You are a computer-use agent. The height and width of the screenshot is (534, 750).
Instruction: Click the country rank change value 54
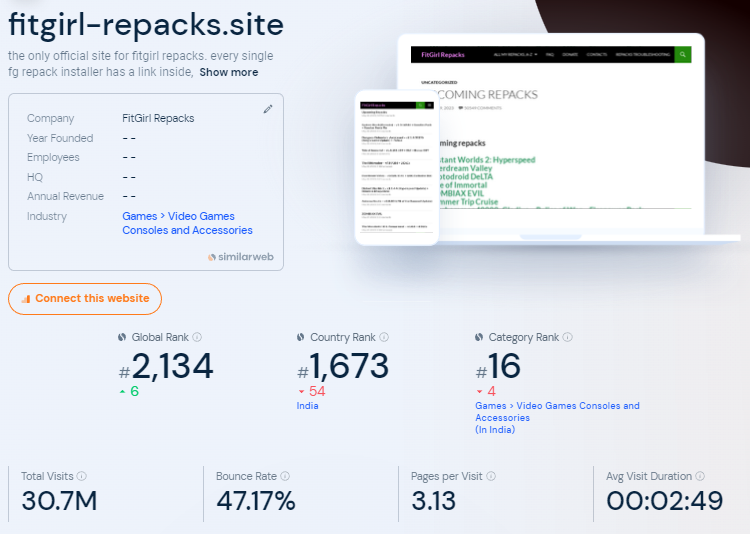pos(317,391)
